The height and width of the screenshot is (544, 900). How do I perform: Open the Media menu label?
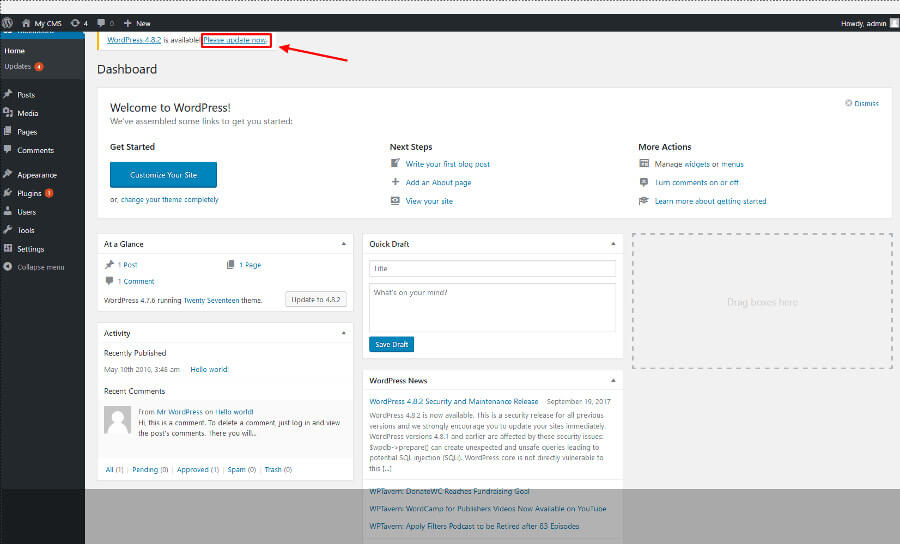point(28,113)
